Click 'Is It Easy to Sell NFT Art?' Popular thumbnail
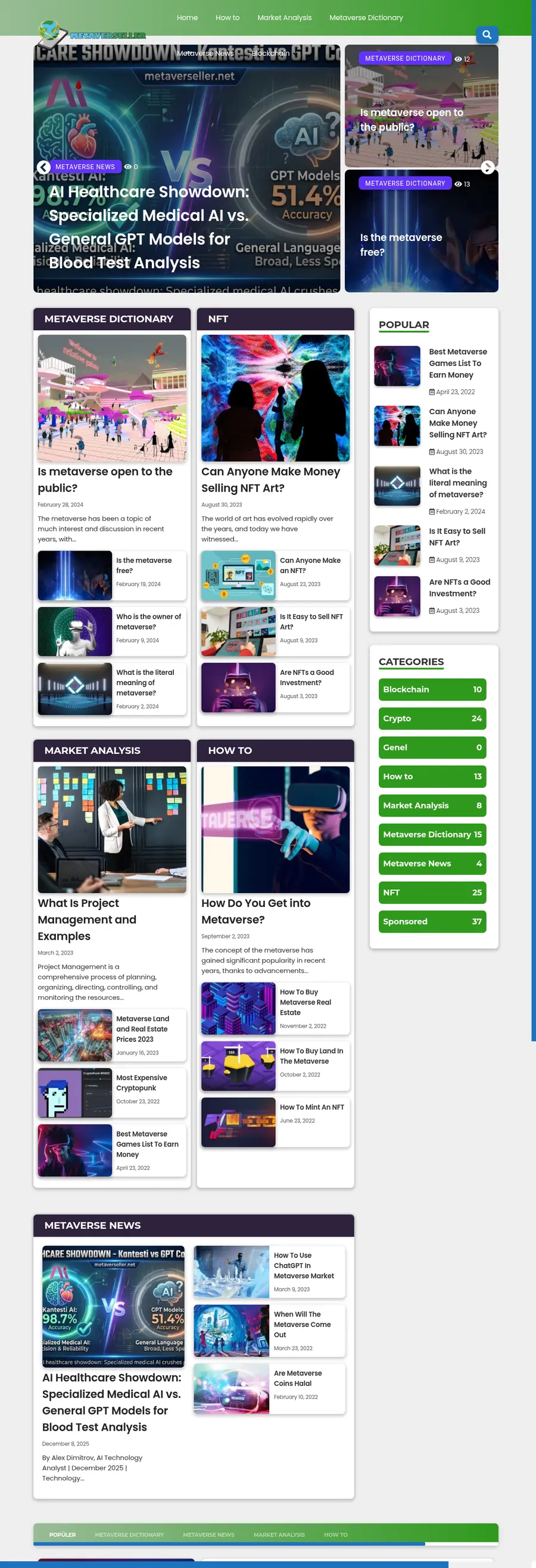Image resolution: width=536 pixels, height=1568 pixels. 397,546
